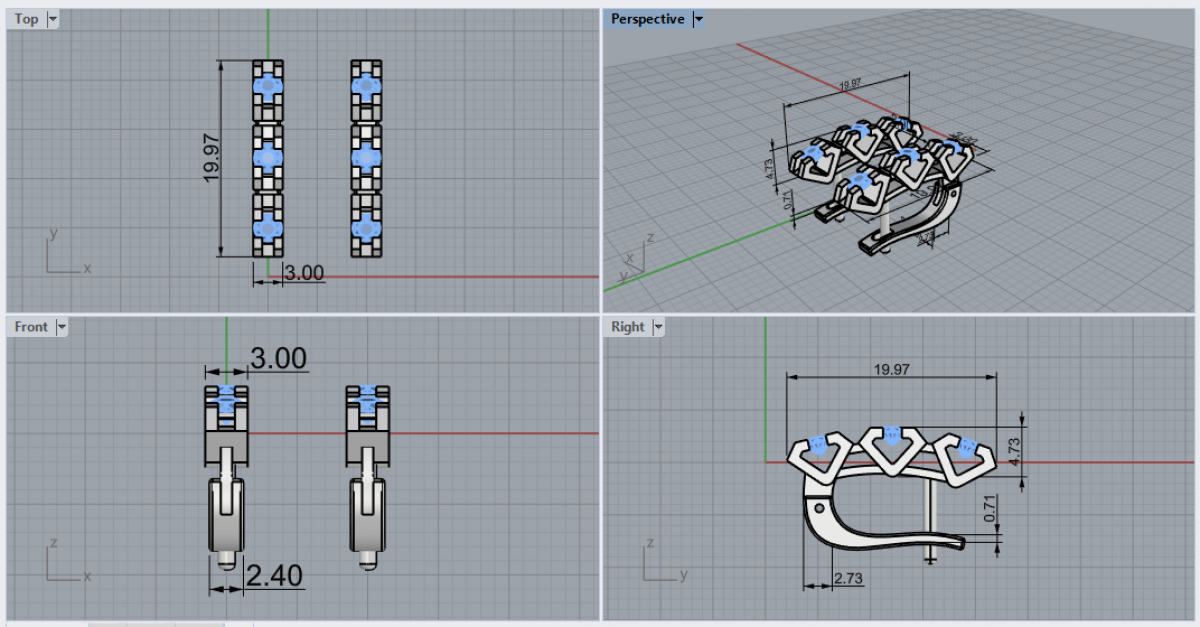
Task: Open the Perspective viewport dropdown menu arrow
Action: click(698, 19)
